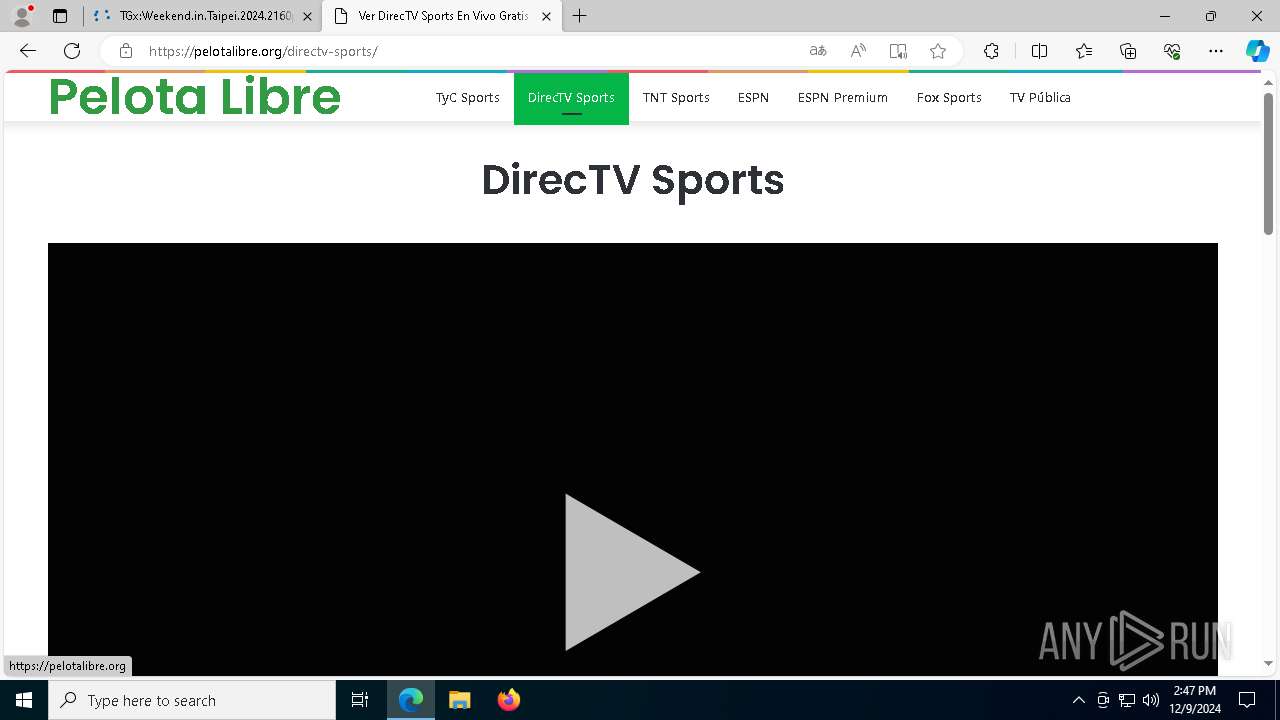Open ESPN channel

[753, 97]
